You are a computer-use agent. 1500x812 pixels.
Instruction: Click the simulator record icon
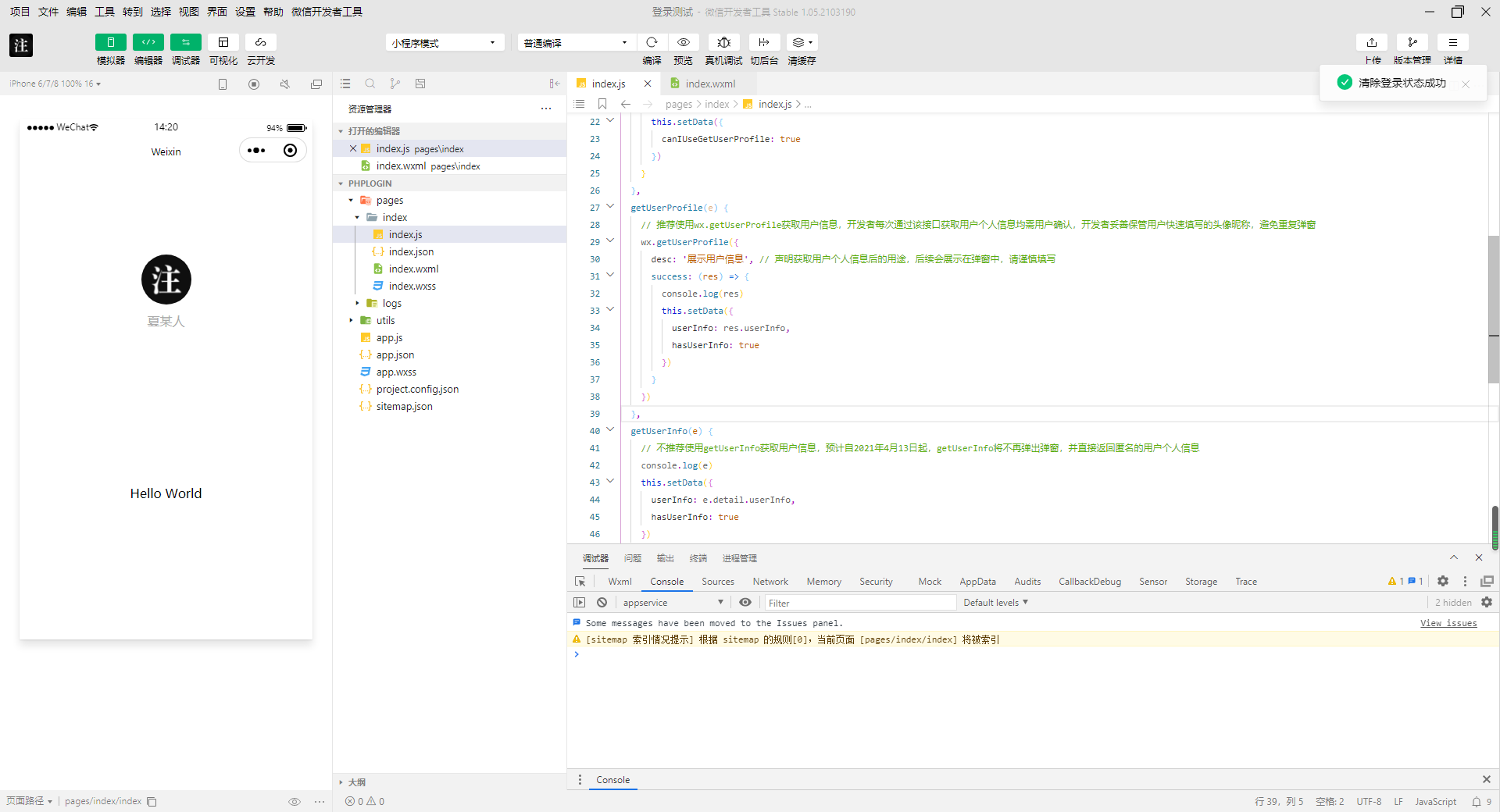point(254,84)
